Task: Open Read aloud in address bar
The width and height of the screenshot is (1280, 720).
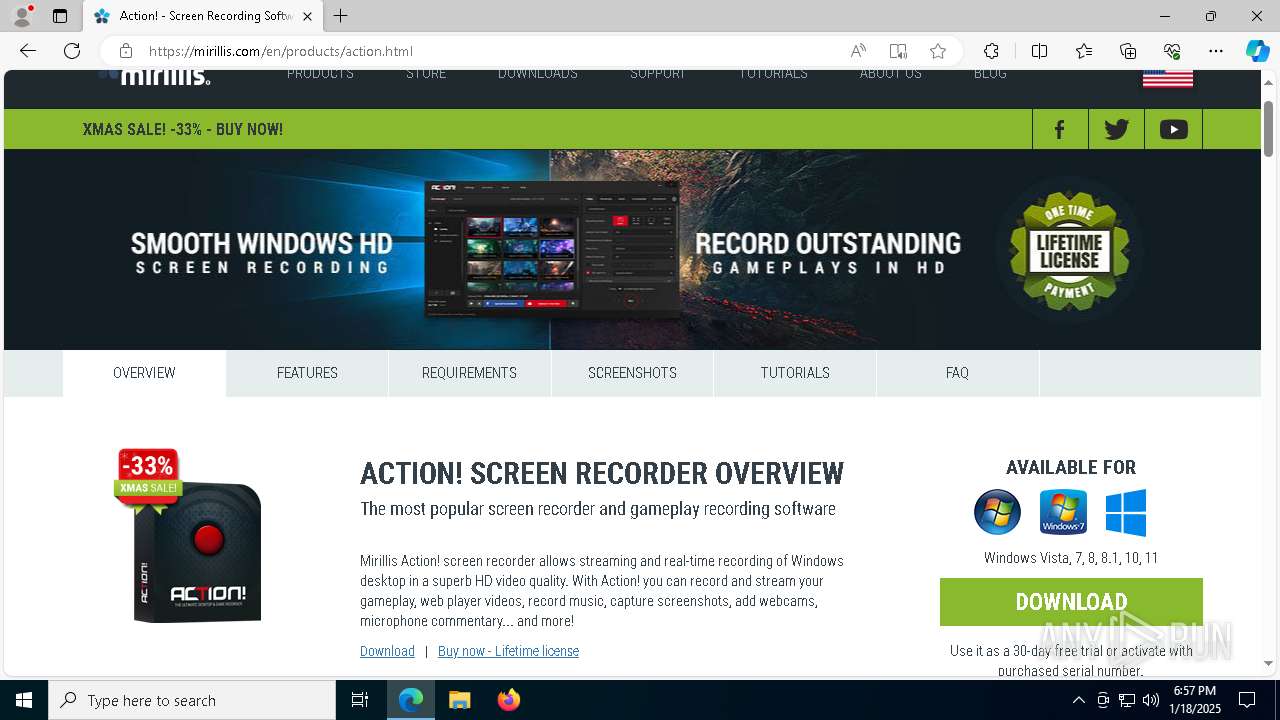Action: 858,51
